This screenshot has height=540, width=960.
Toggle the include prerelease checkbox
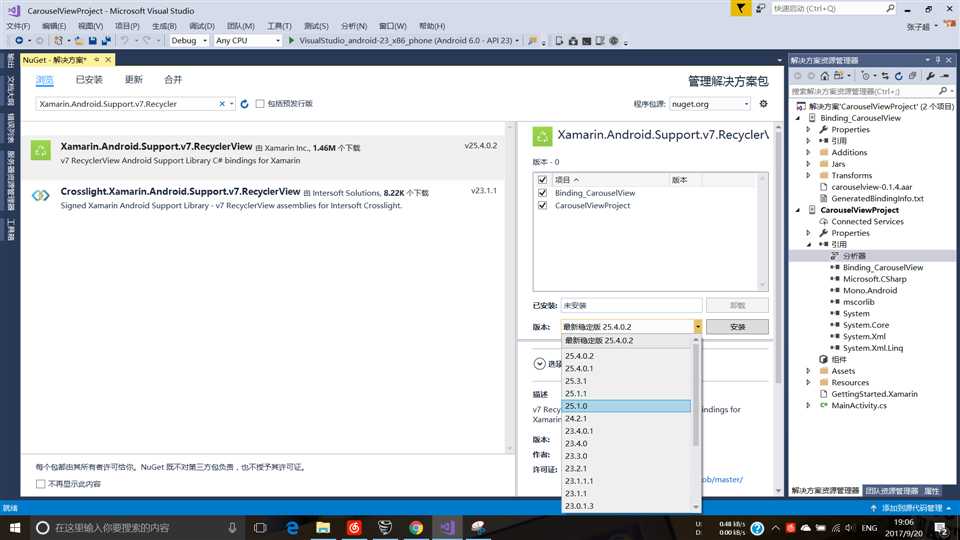click(x=260, y=104)
